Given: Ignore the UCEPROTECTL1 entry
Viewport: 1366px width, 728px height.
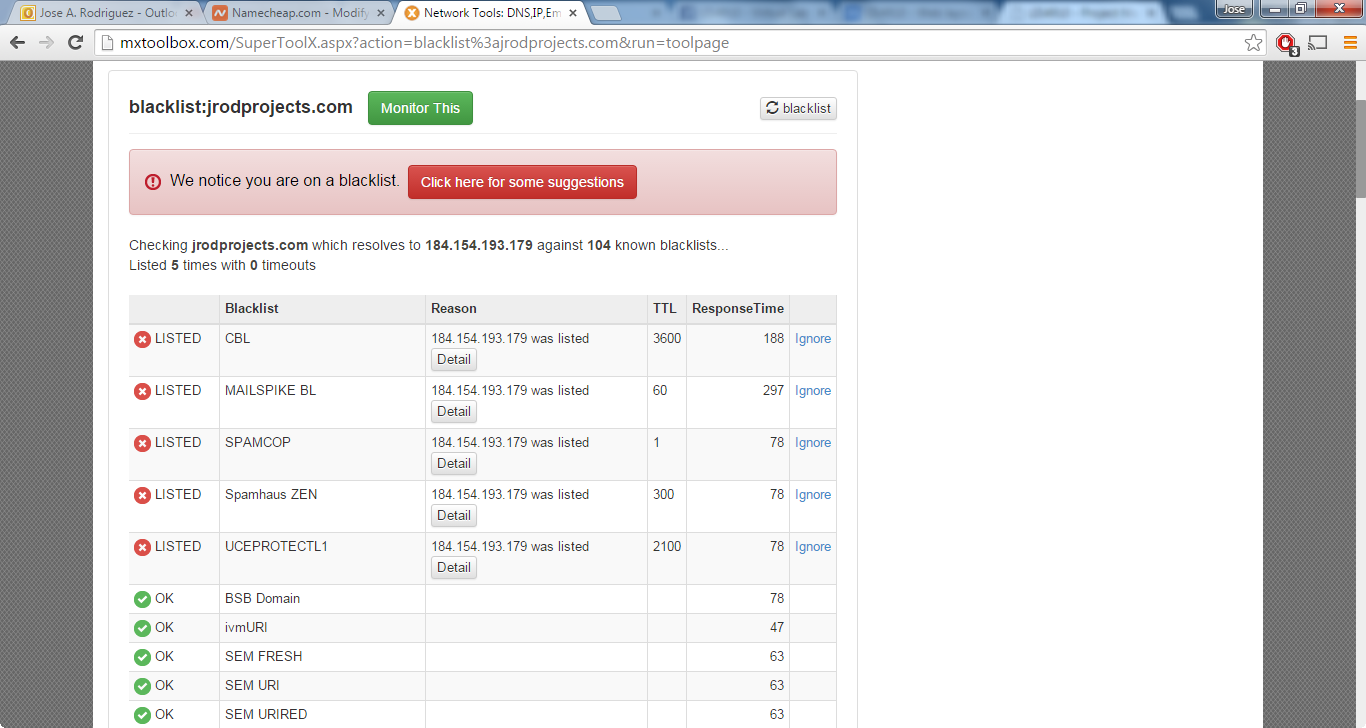Looking at the screenshot, I should pyautogui.click(x=813, y=547).
